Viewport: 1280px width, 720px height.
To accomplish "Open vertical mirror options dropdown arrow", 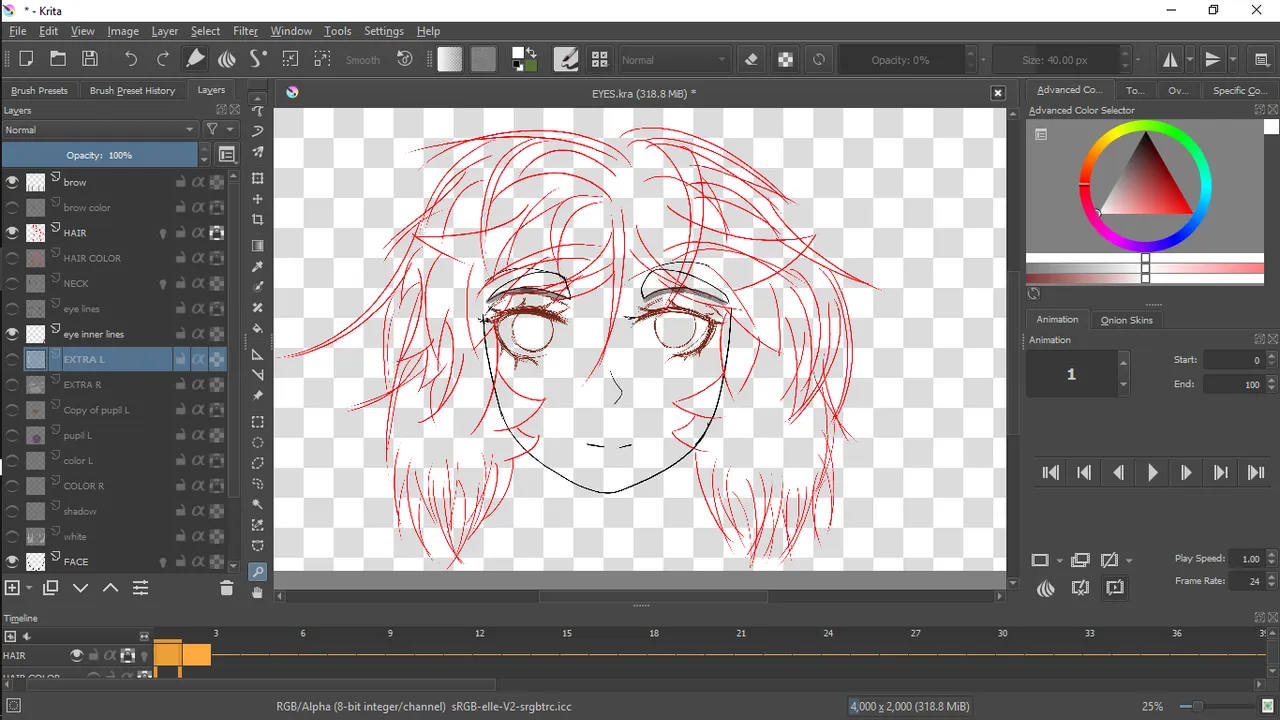I will coord(1232,60).
